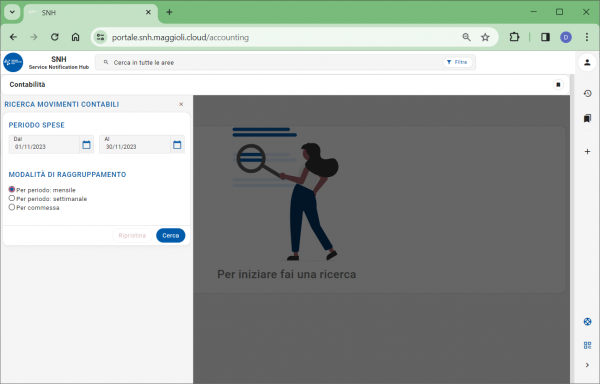Click the Cerca button

point(171,236)
